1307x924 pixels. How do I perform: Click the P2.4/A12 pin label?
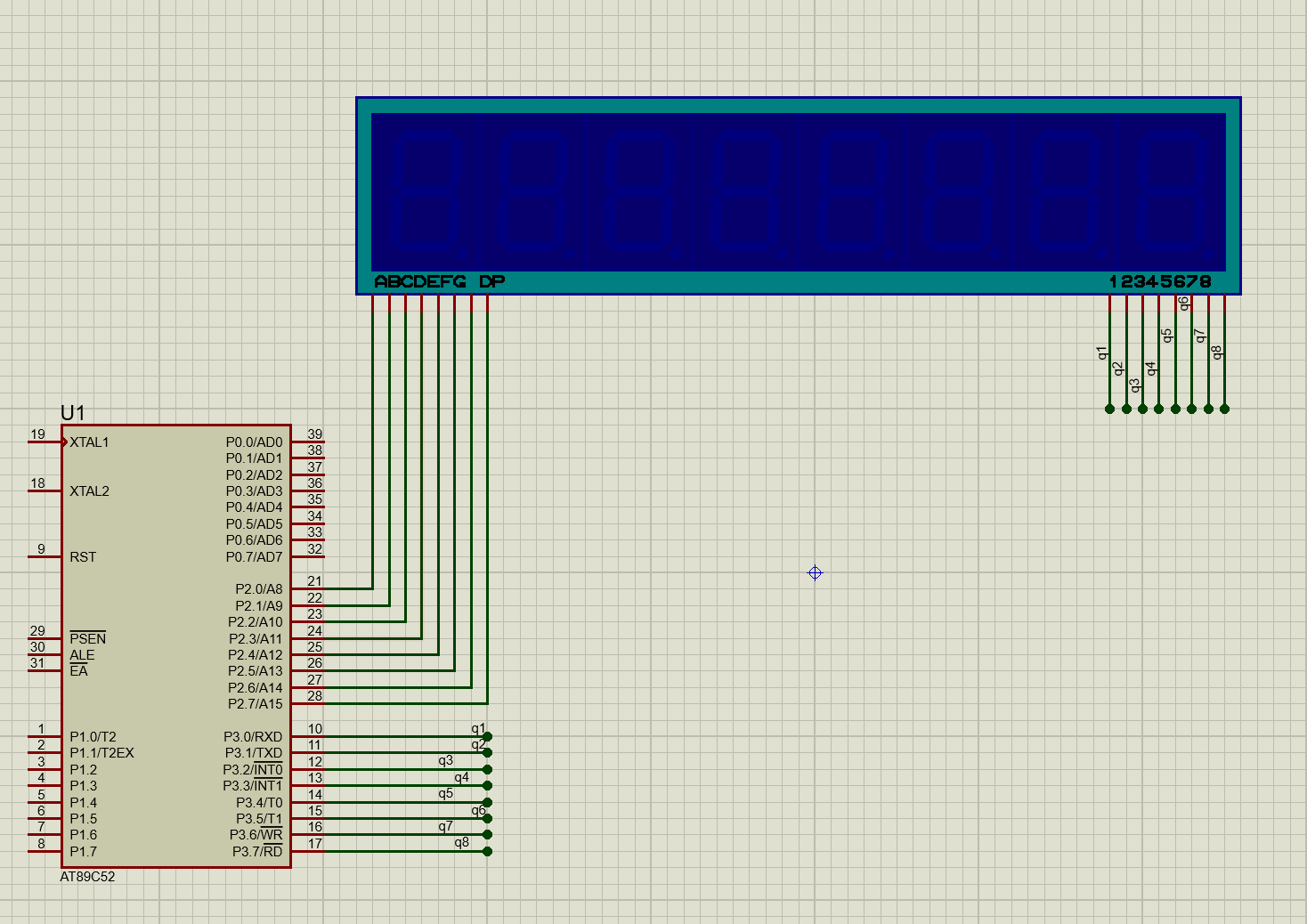(x=255, y=655)
